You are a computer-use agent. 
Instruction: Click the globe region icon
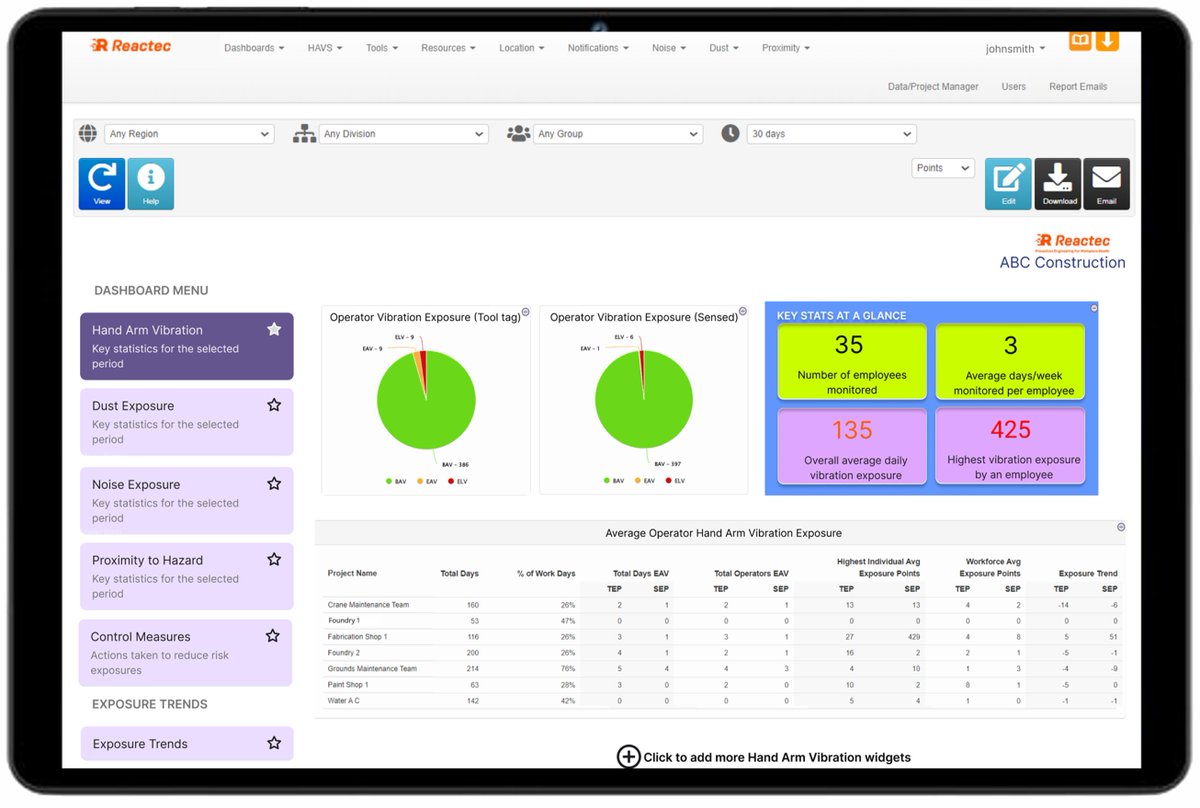point(88,133)
